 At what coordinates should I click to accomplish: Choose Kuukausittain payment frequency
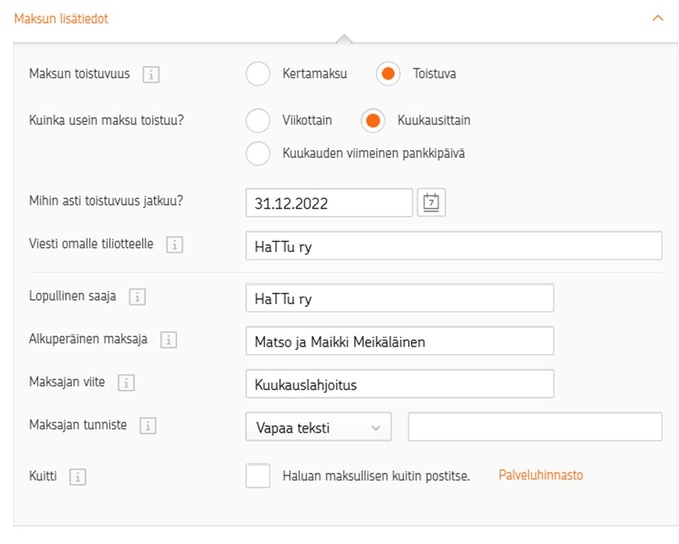[373, 120]
